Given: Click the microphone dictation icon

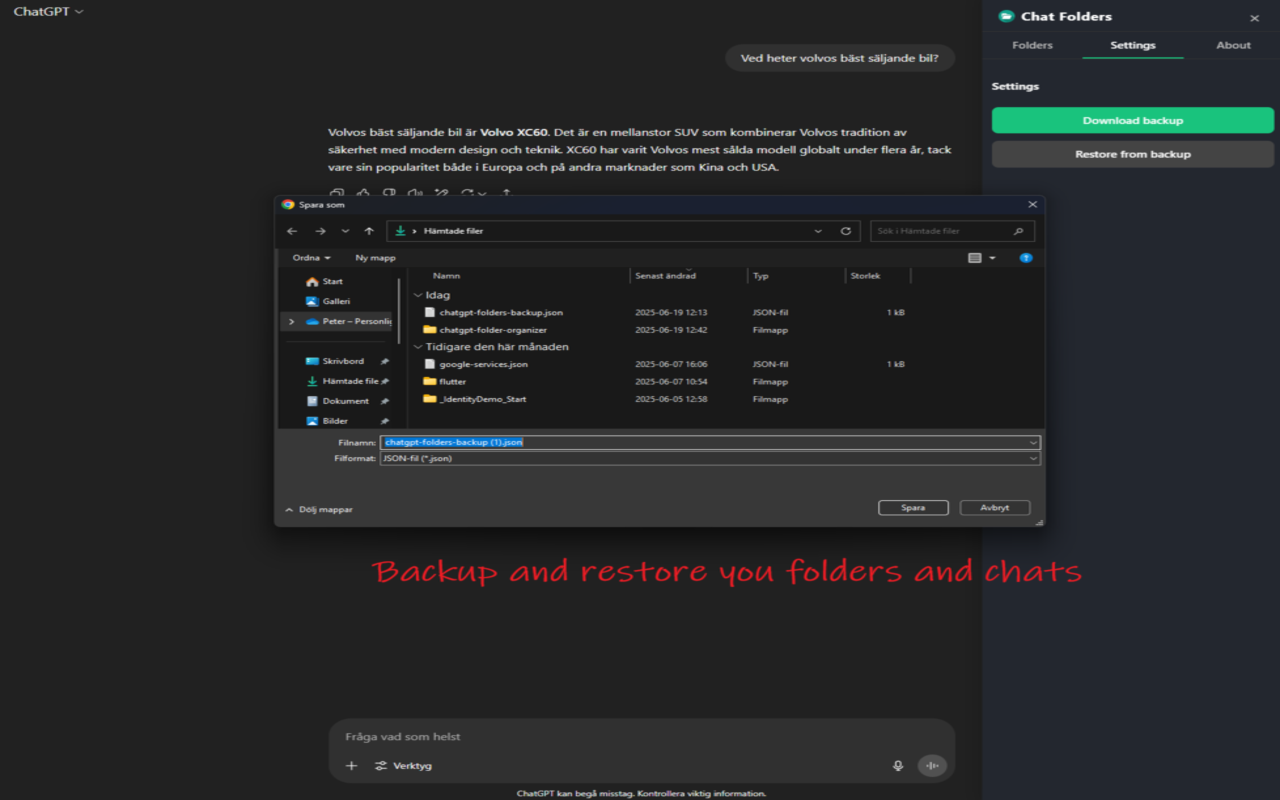Looking at the screenshot, I should 898,766.
